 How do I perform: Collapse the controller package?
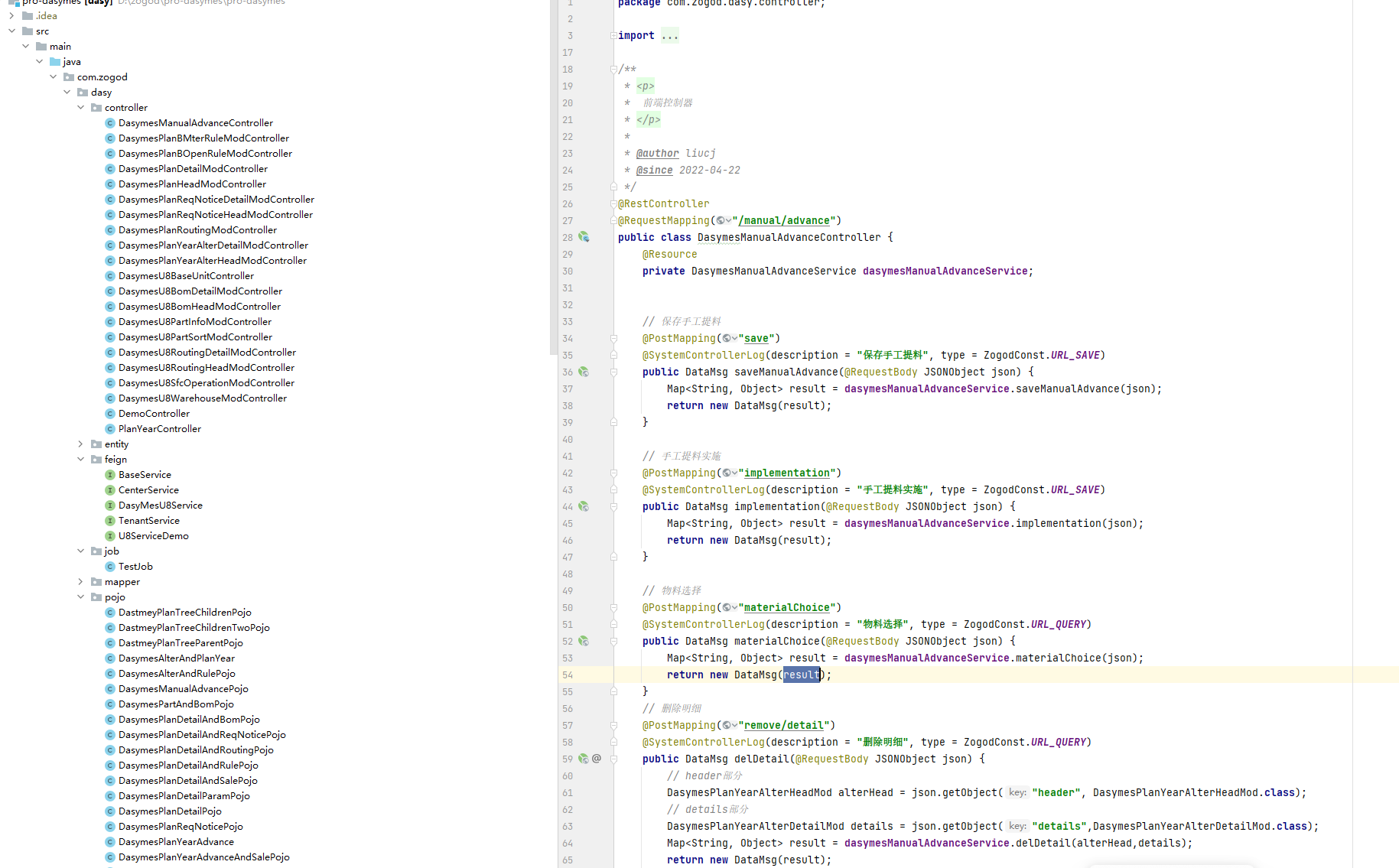(80, 108)
